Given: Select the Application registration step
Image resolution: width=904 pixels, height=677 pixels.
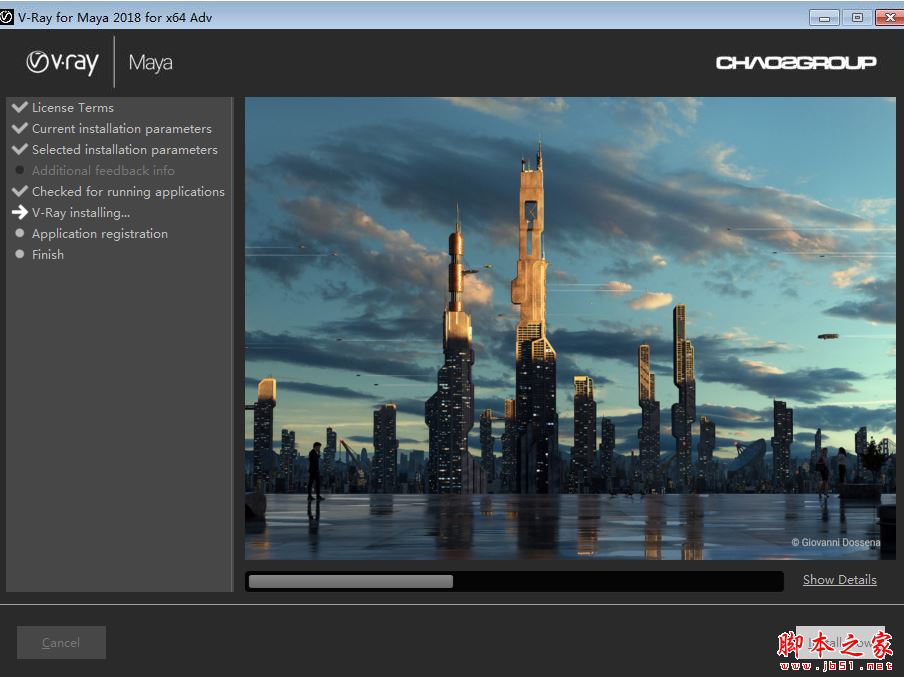Looking at the screenshot, I should (x=100, y=234).
